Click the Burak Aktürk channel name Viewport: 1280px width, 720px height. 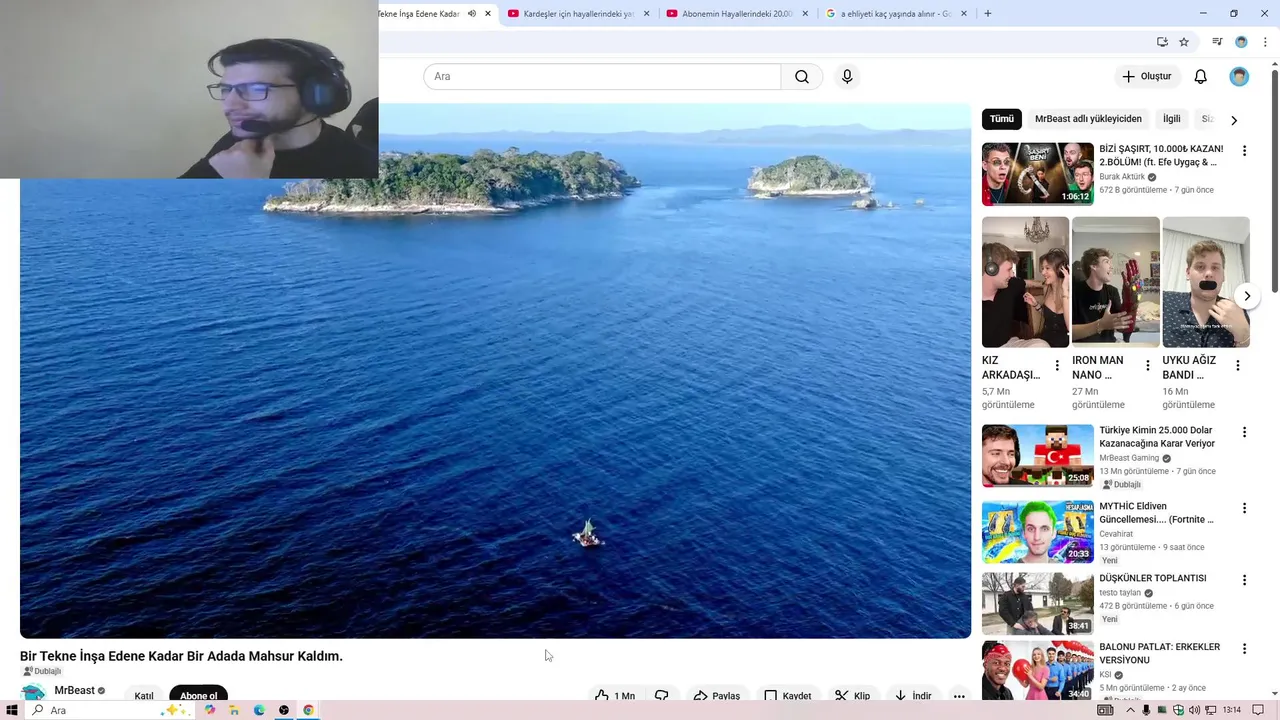coord(1122,177)
